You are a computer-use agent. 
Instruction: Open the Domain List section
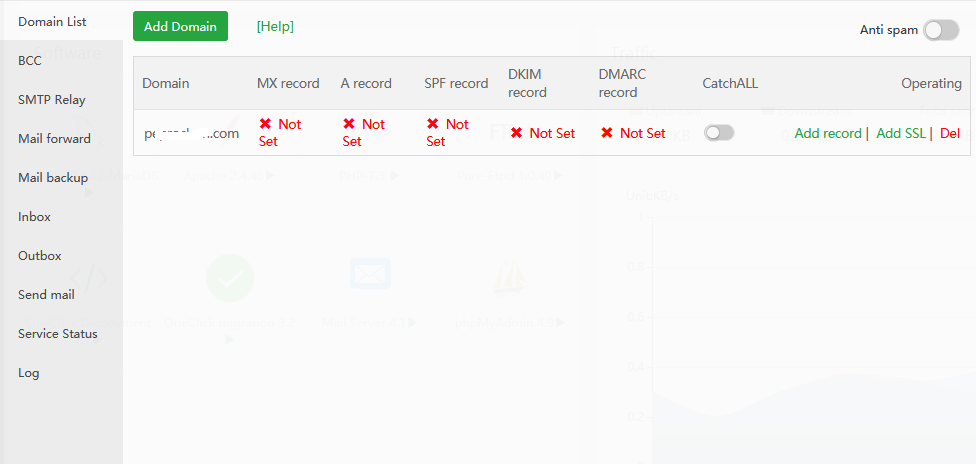tap(52, 22)
